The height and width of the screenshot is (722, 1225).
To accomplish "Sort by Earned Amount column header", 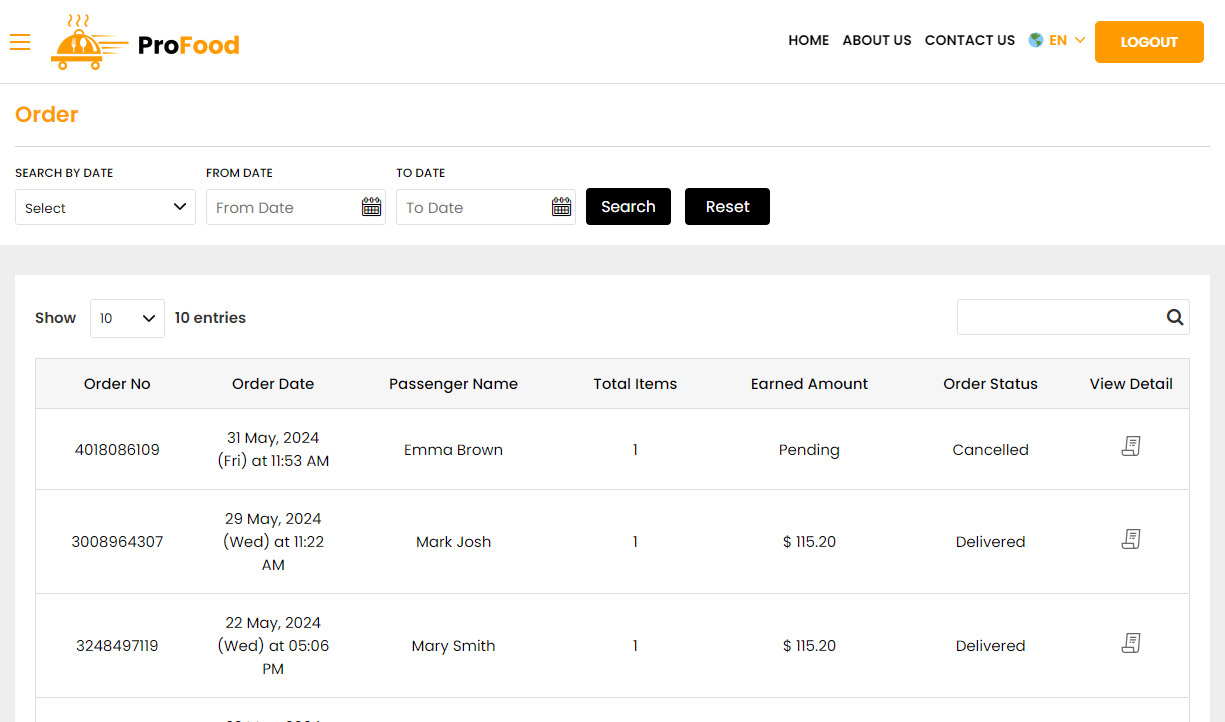I will coord(809,384).
